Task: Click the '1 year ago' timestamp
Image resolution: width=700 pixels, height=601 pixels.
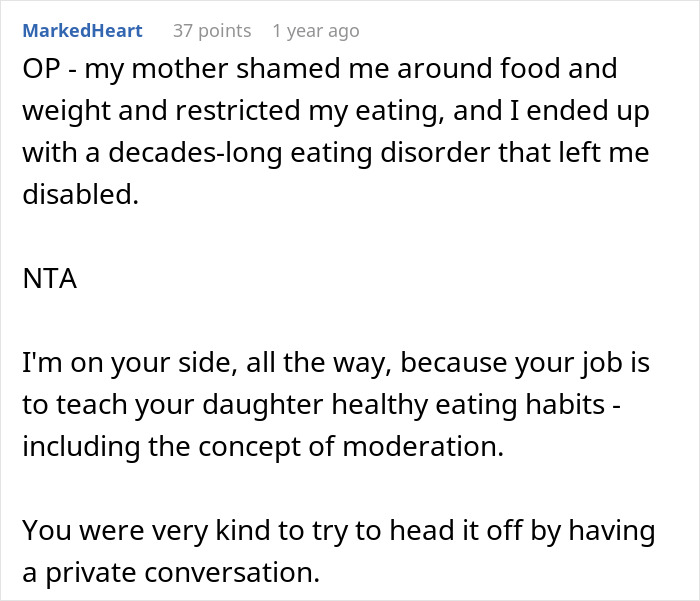Action: click(315, 31)
